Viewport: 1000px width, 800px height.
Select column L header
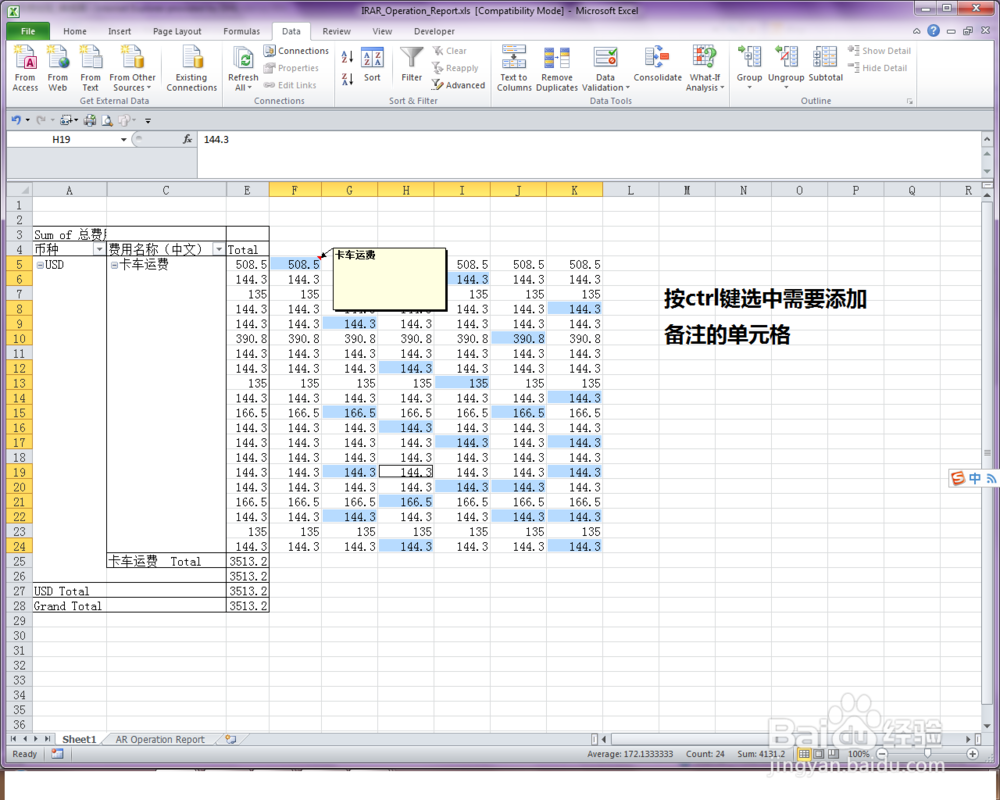630,189
